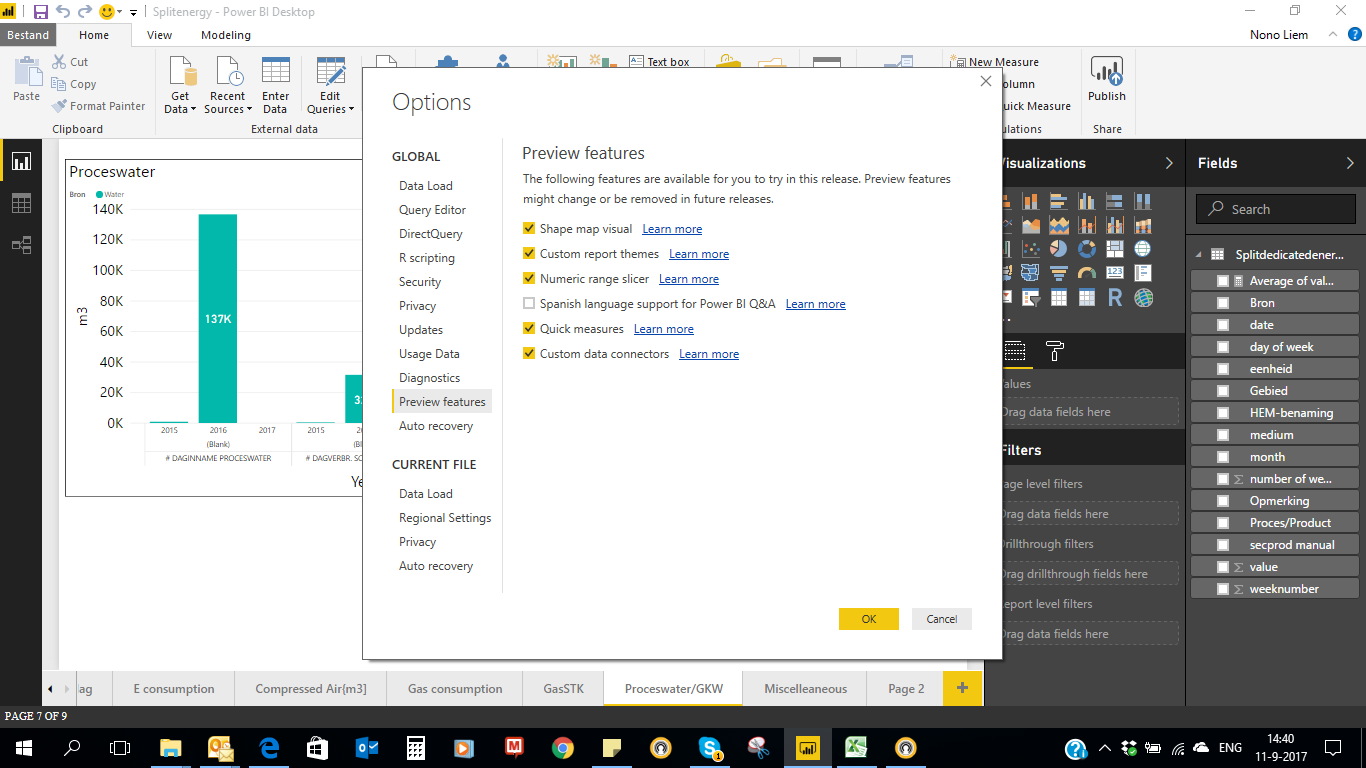Screen dimensions: 1366x768
Task: Switch to Data view in left sidebar
Action: [21, 203]
